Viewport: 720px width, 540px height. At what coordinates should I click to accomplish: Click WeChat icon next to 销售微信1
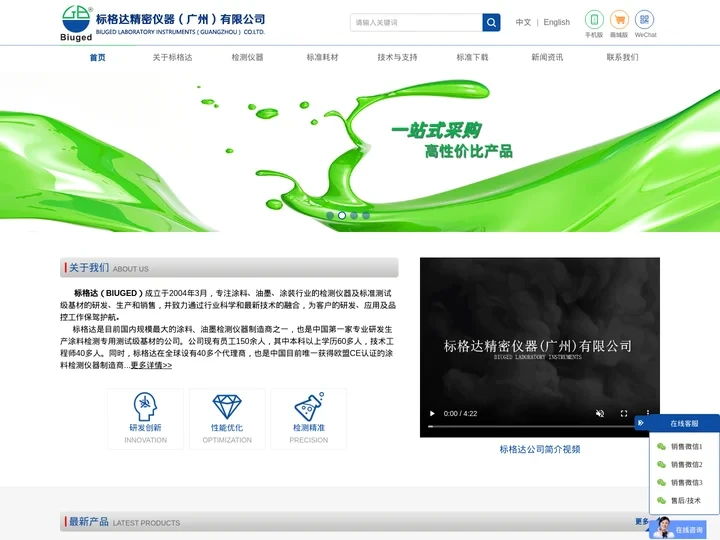(x=661, y=446)
